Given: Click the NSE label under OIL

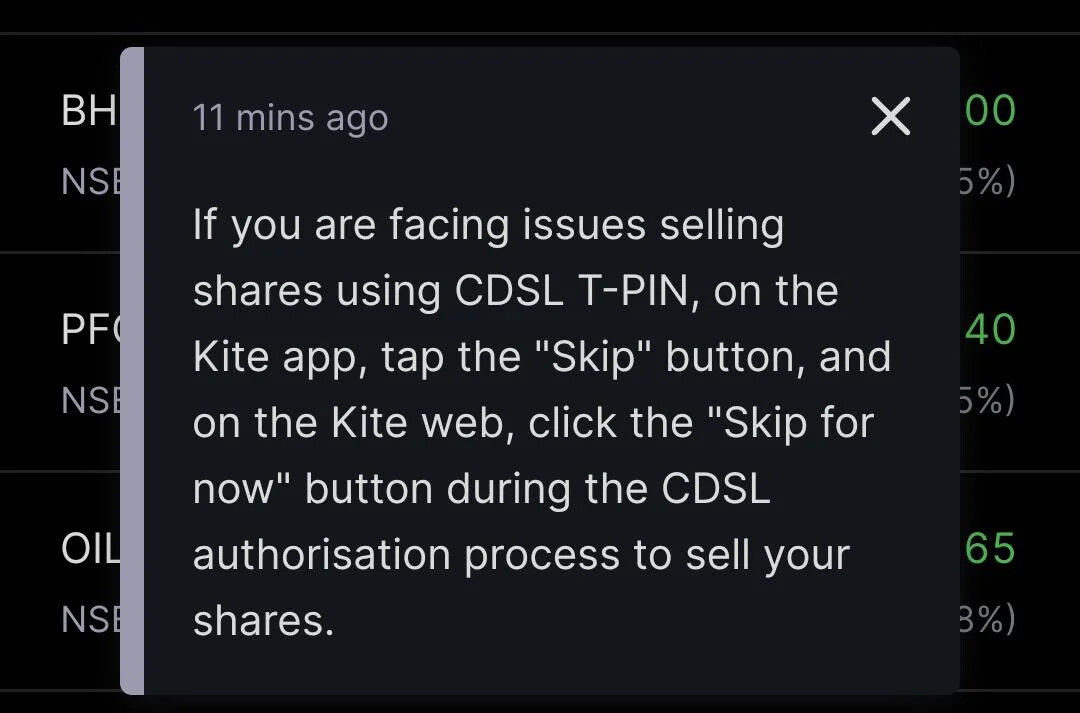Looking at the screenshot, I should [x=90, y=619].
